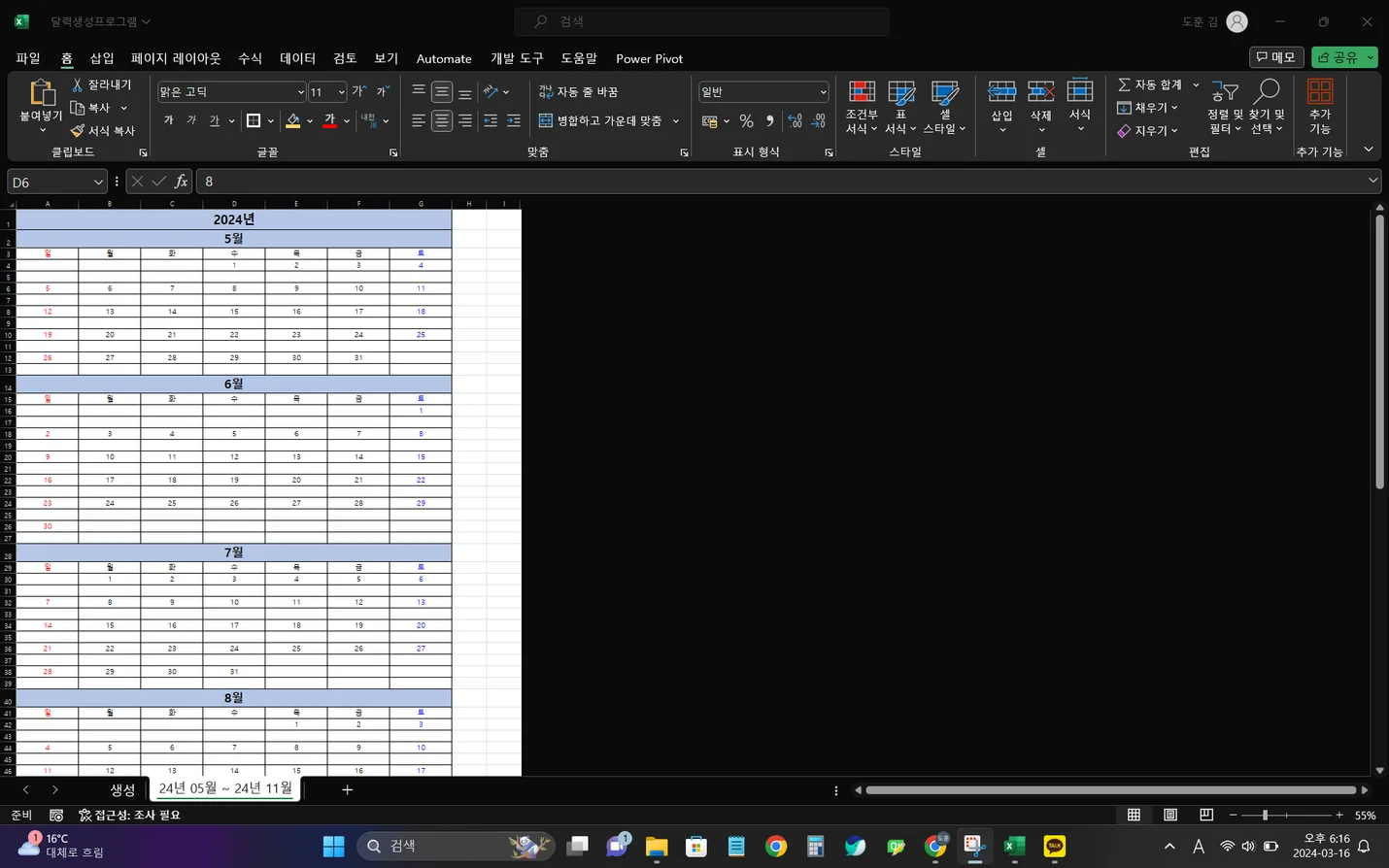Click the insert function fx icon
Image resolution: width=1389 pixels, height=868 pixels.
[181, 182]
